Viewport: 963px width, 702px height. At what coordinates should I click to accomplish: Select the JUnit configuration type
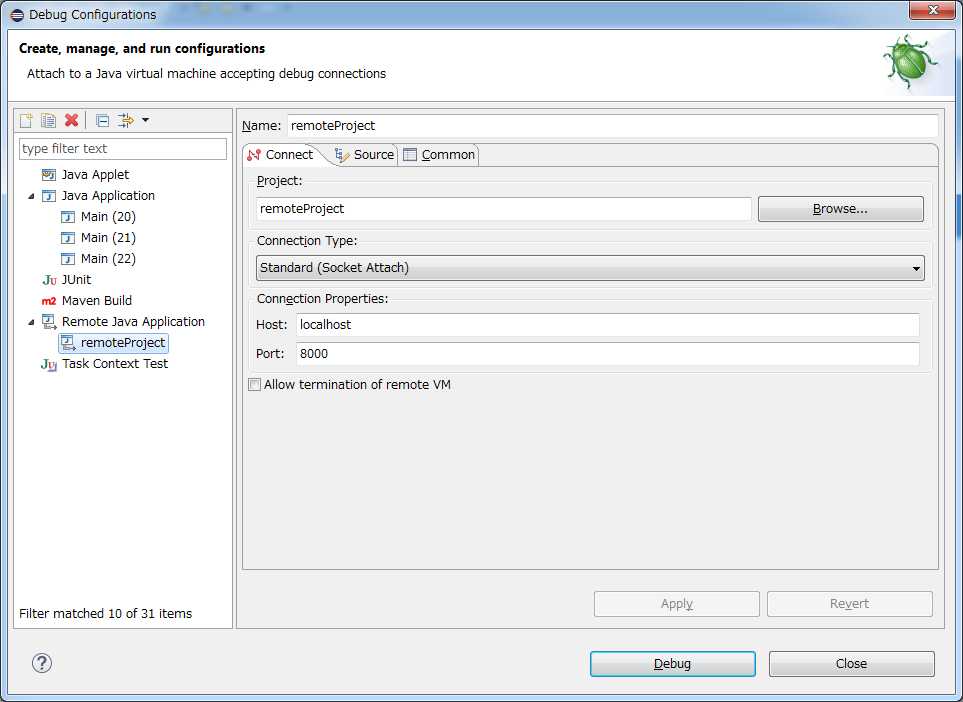tap(76, 280)
